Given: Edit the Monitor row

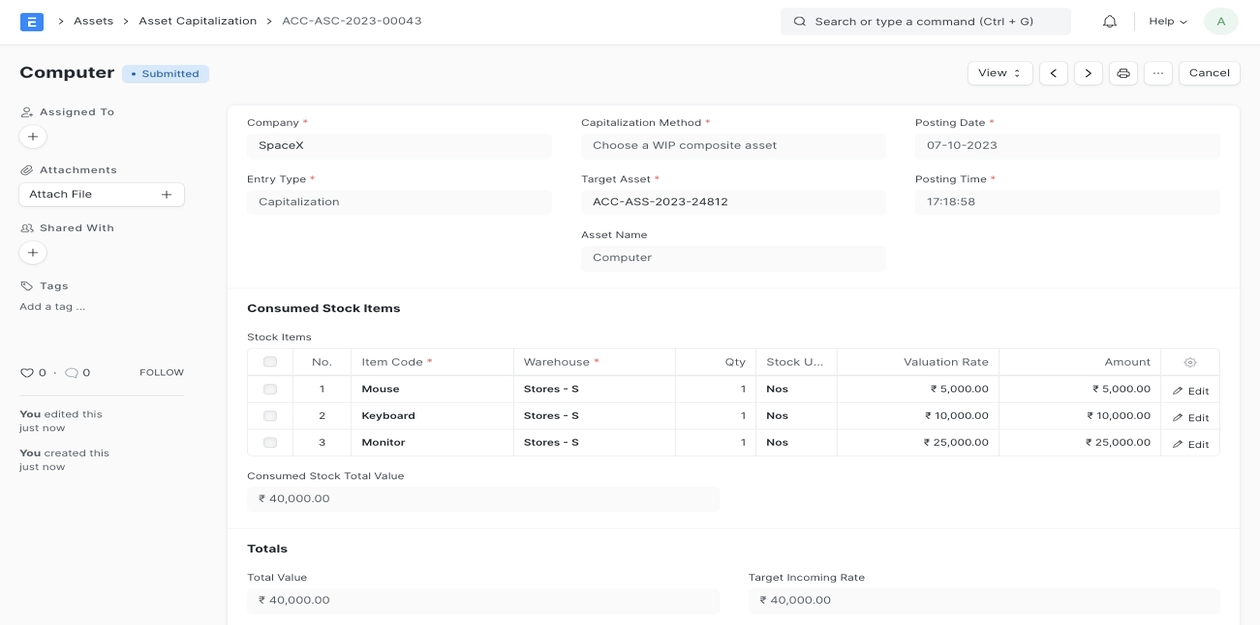Looking at the screenshot, I should tap(1190, 444).
